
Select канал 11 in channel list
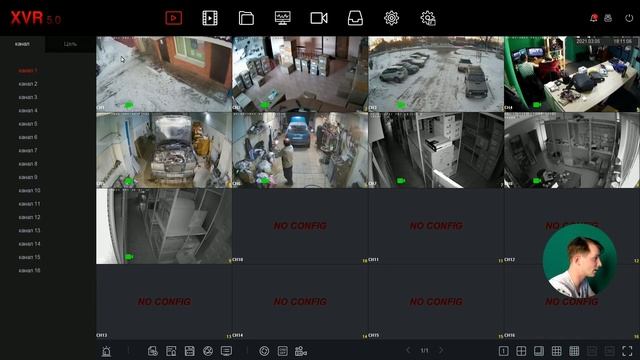coord(29,204)
